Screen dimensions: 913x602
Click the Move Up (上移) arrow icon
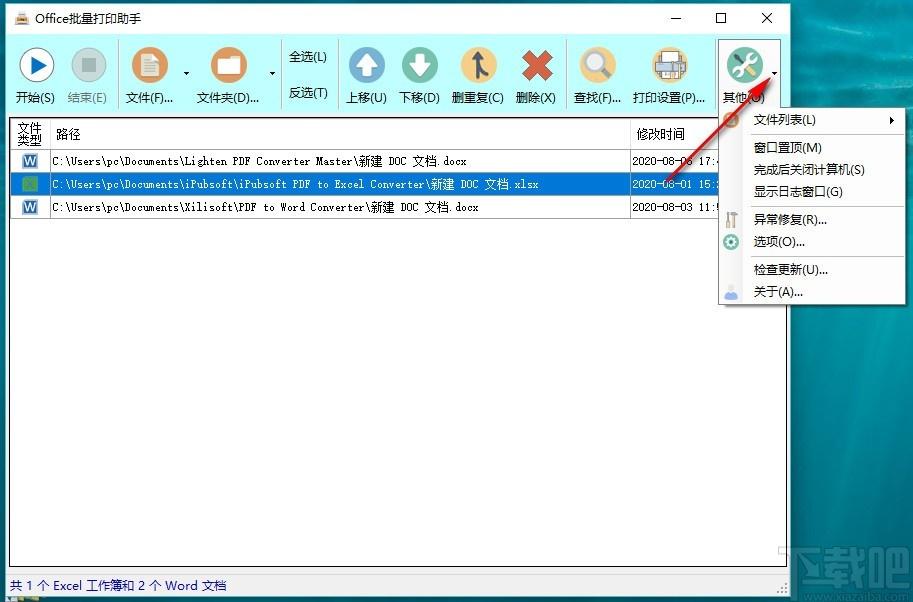(x=366, y=65)
